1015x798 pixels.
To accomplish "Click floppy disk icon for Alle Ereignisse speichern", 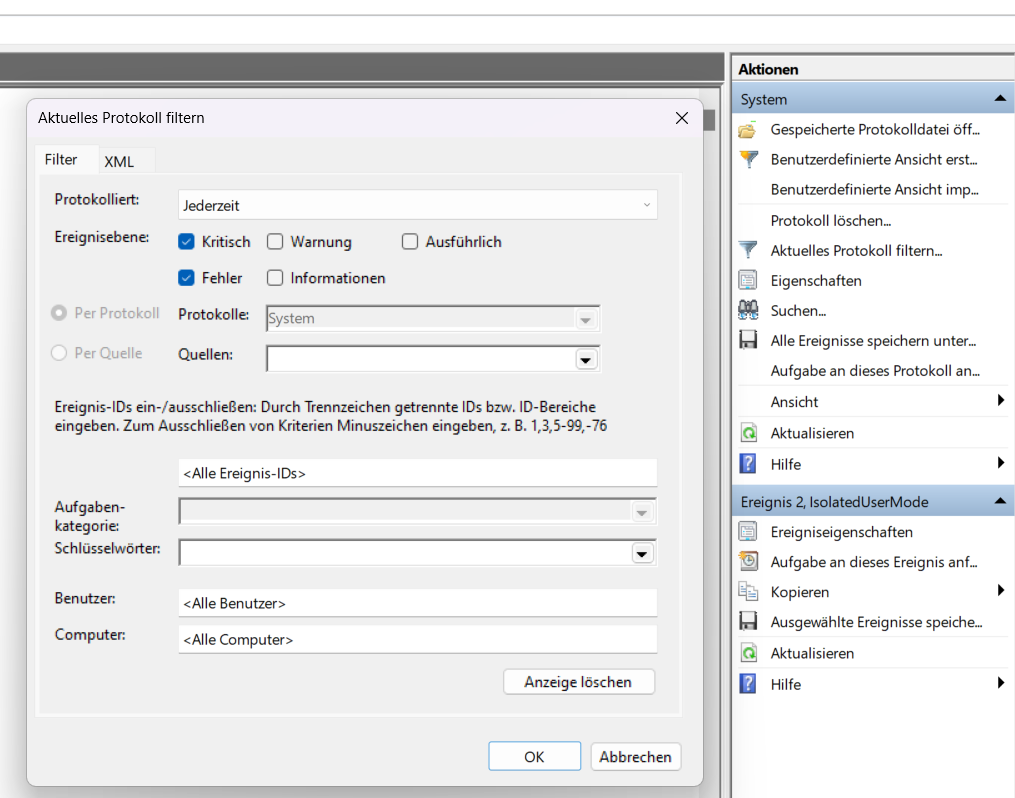I will tap(748, 340).
